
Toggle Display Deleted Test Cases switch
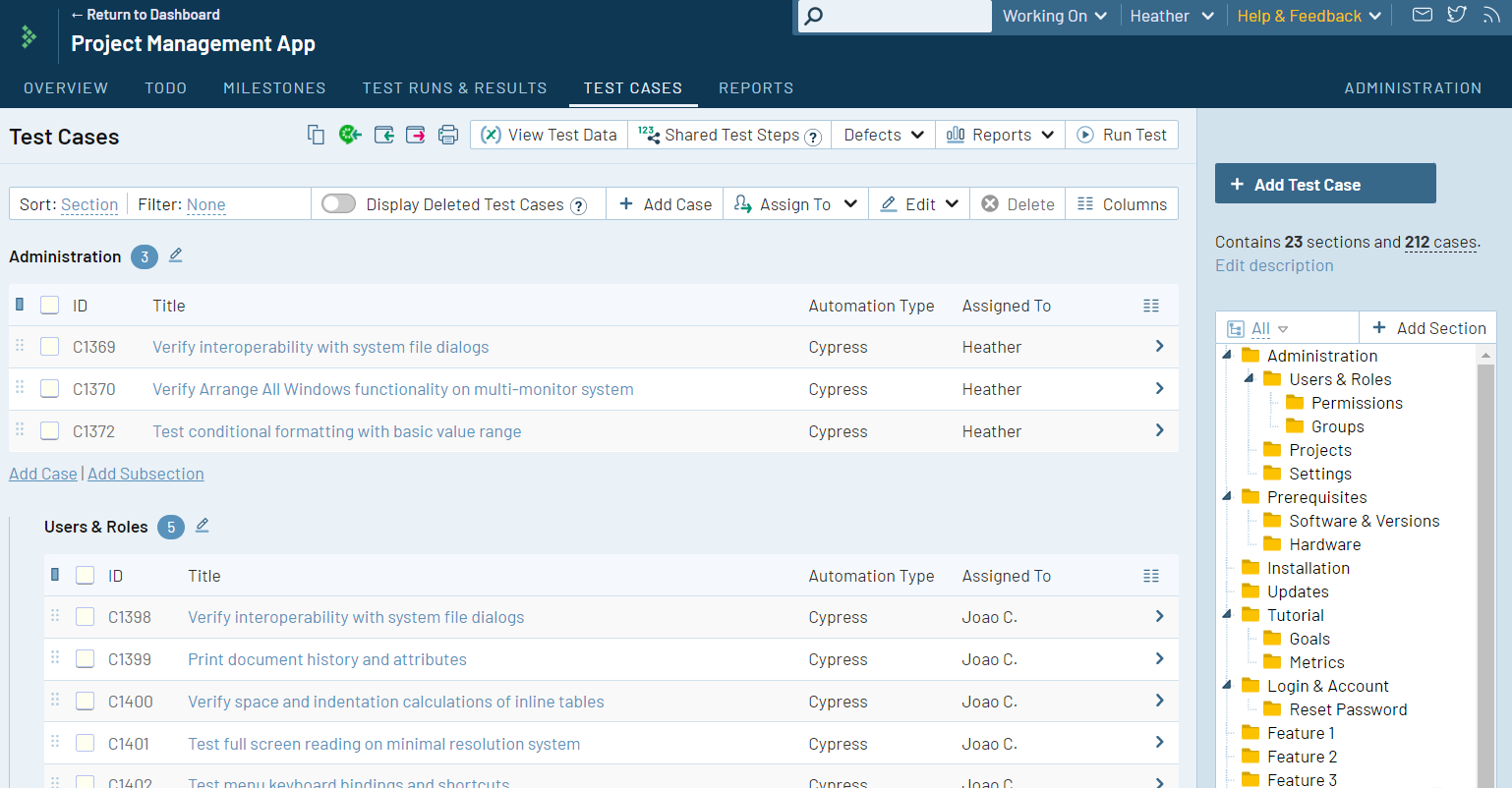coord(339,203)
